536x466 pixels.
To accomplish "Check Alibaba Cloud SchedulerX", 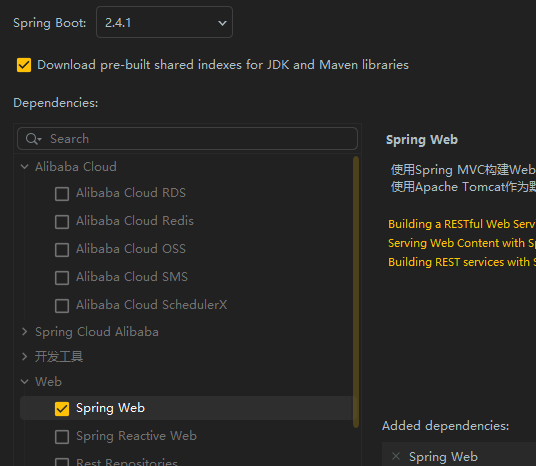I will tap(62, 306).
